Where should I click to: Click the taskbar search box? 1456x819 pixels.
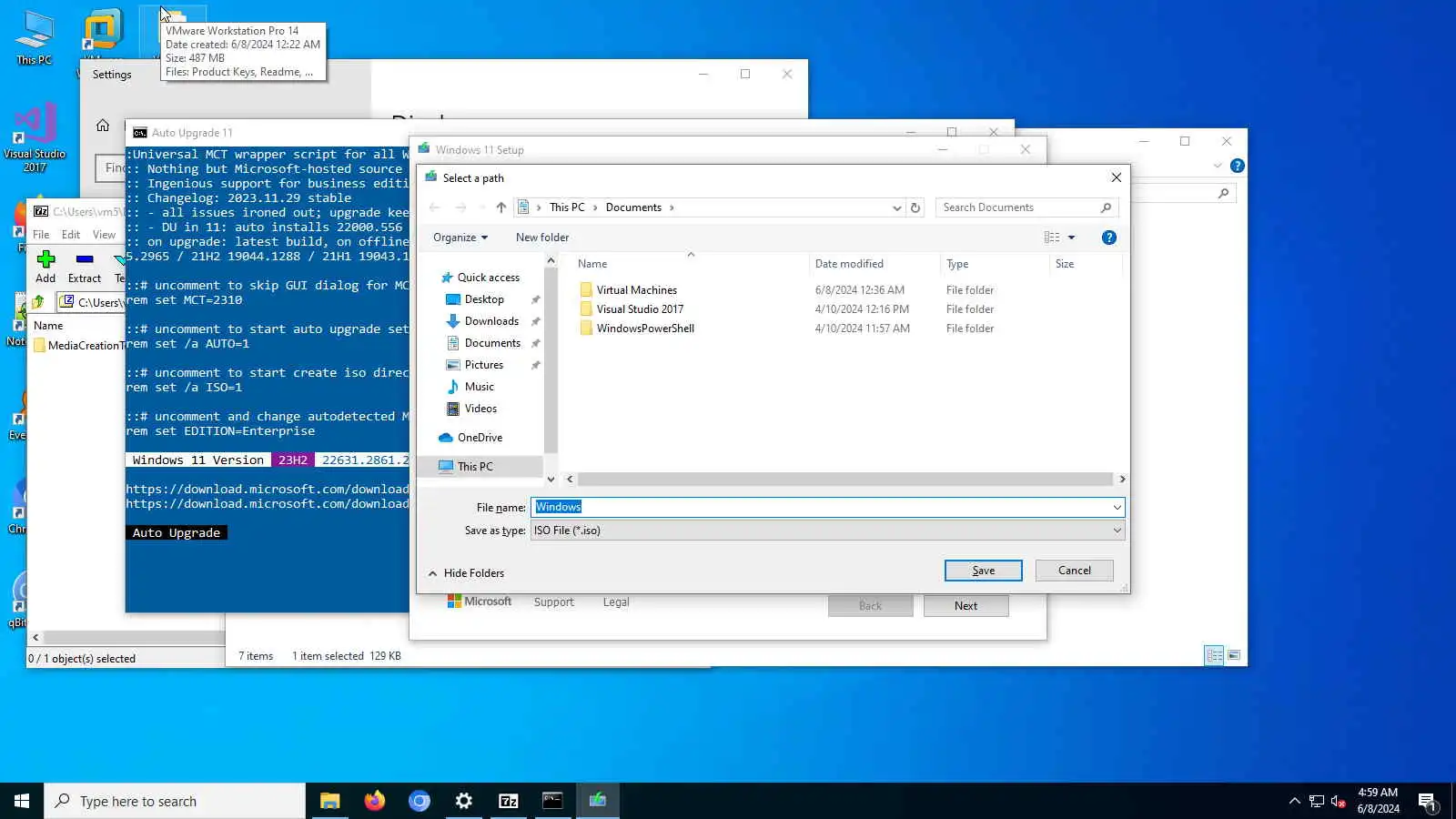[175, 801]
